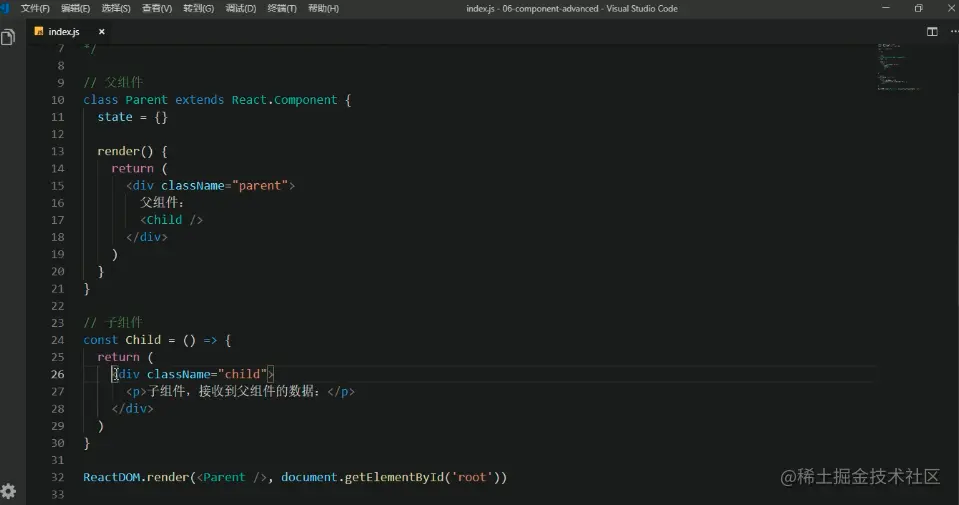This screenshot has height=505, width=959.
Task: Restore down the Visual Studio Code window
Action: [918, 8]
